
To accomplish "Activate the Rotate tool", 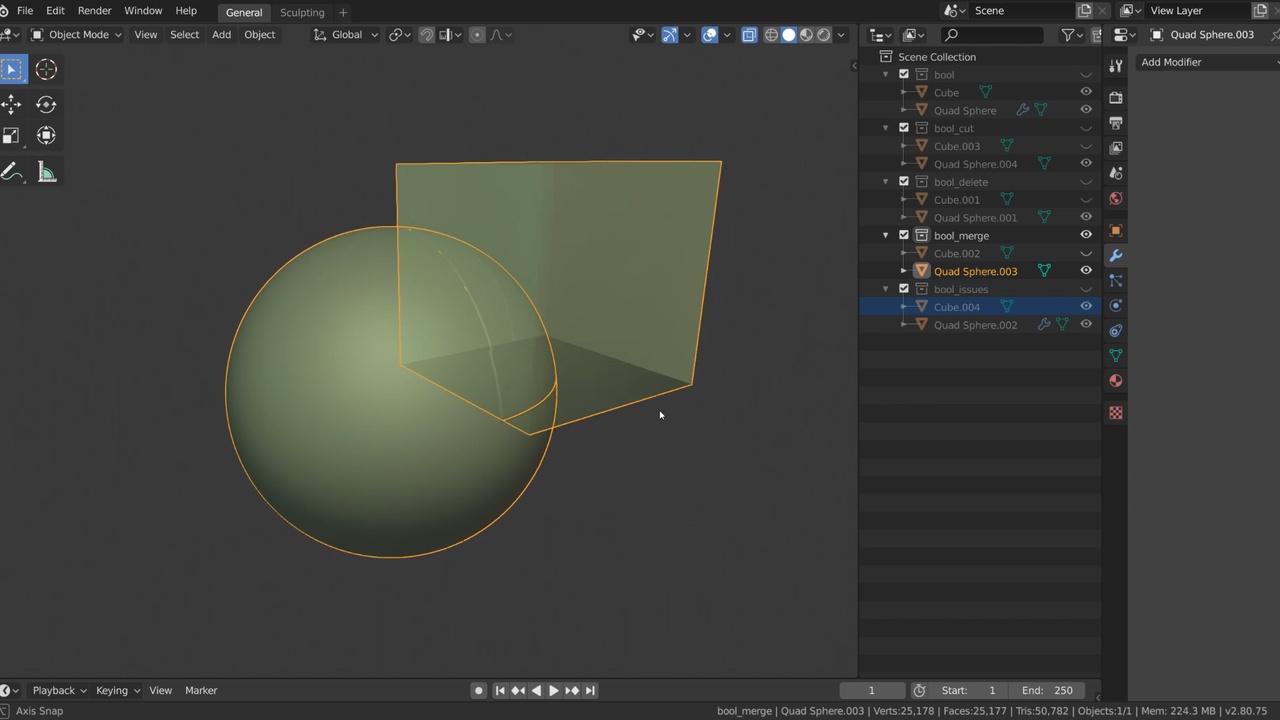I will pyautogui.click(x=46, y=104).
